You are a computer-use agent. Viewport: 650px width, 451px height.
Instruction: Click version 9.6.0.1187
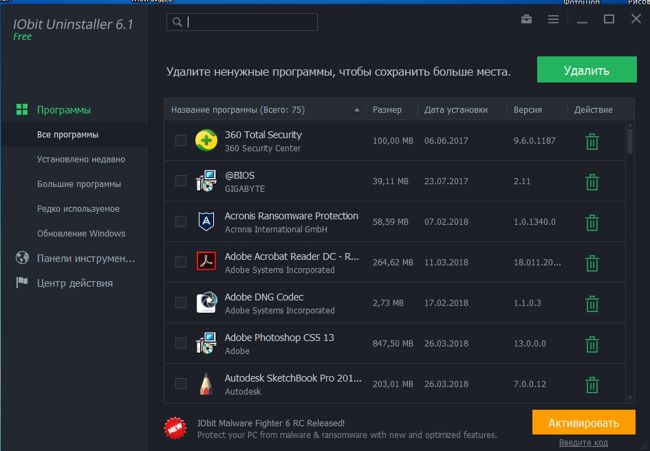click(534, 141)
